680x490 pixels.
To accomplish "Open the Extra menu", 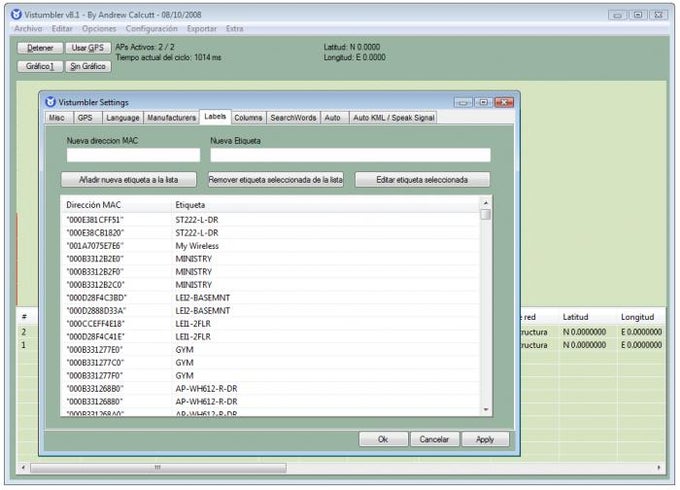I will [x=234, y=29].
